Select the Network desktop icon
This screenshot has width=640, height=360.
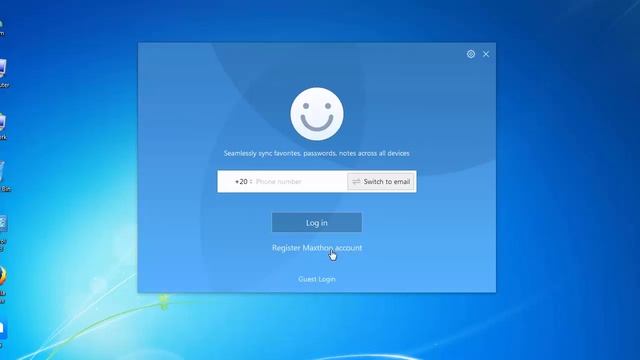(x=3, y=127)
